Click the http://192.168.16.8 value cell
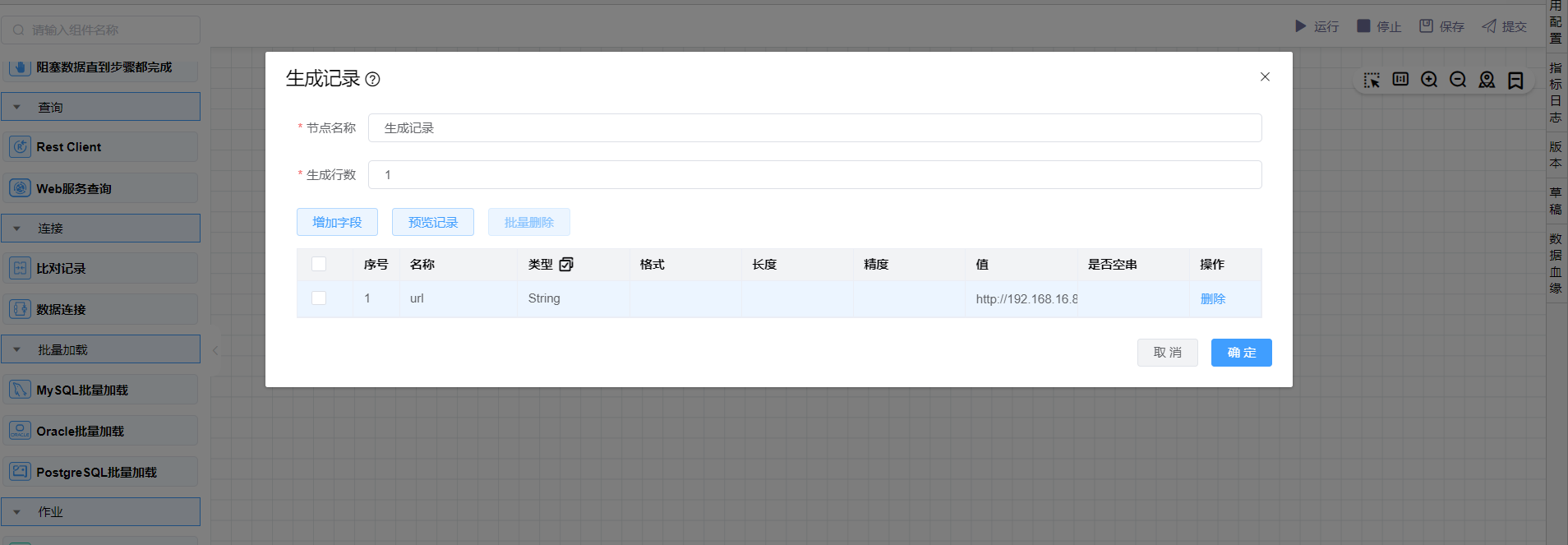 pyautogui.click(x=1022, y=298)
